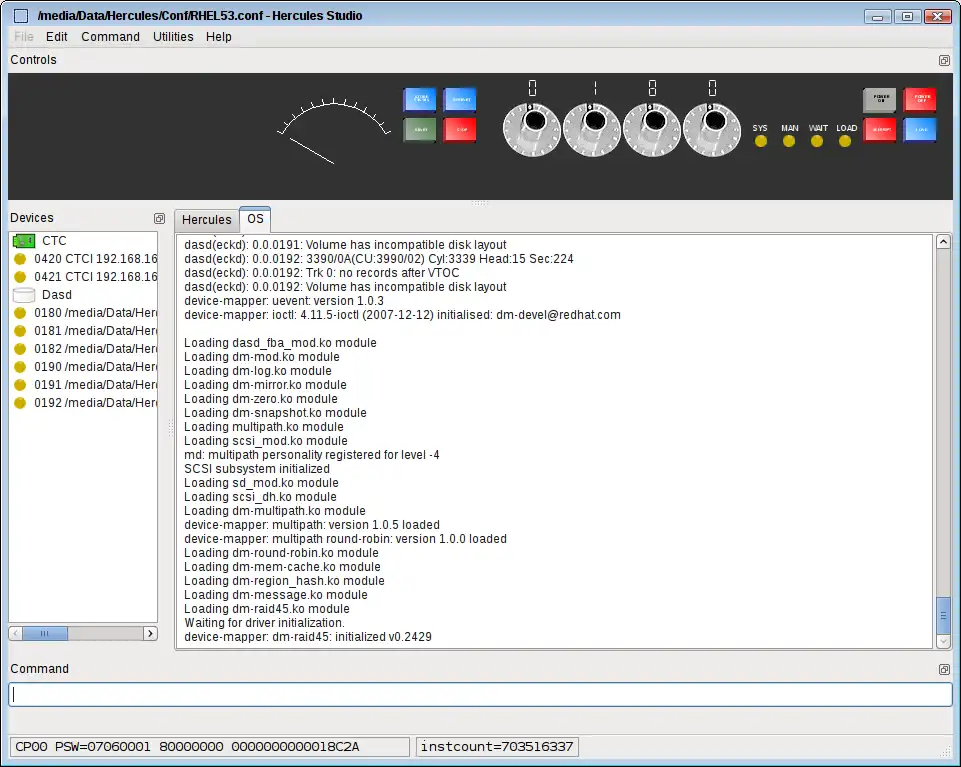Viewport: 961px width, 767px height.
Task: Click the log pane scroll down arrow
Action: click(x=944, y=641)
